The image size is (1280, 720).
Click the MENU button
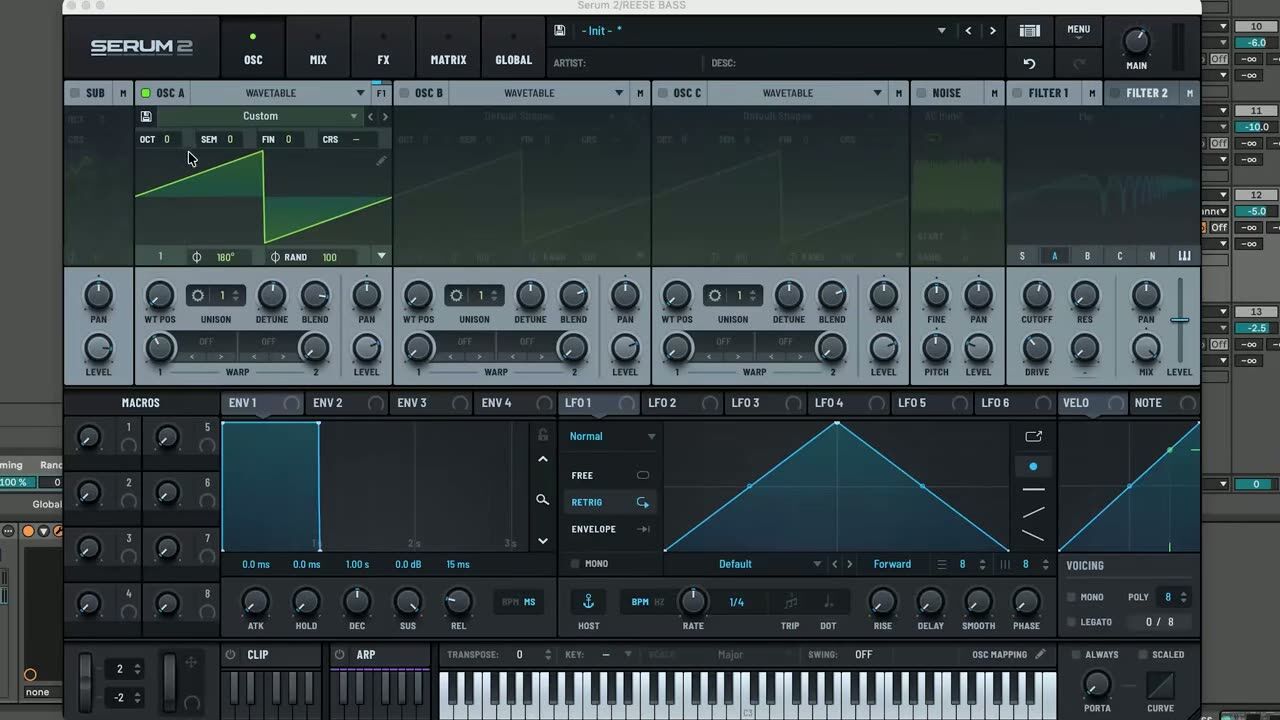1078,30
